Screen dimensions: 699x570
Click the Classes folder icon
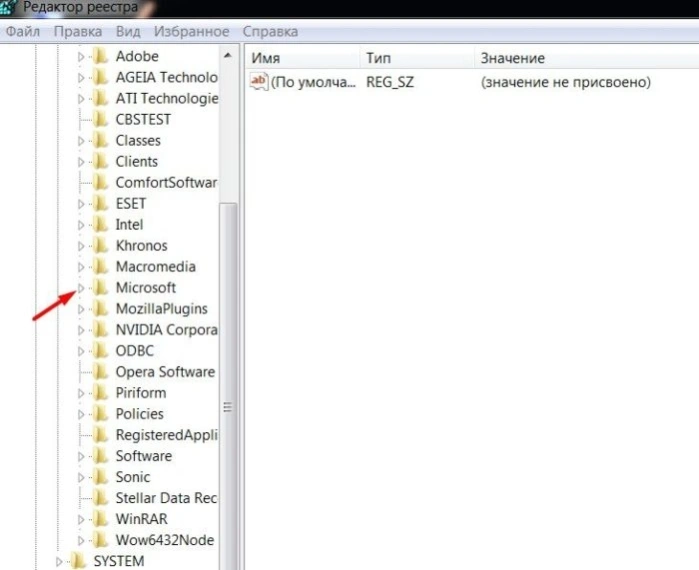point(101,140)
